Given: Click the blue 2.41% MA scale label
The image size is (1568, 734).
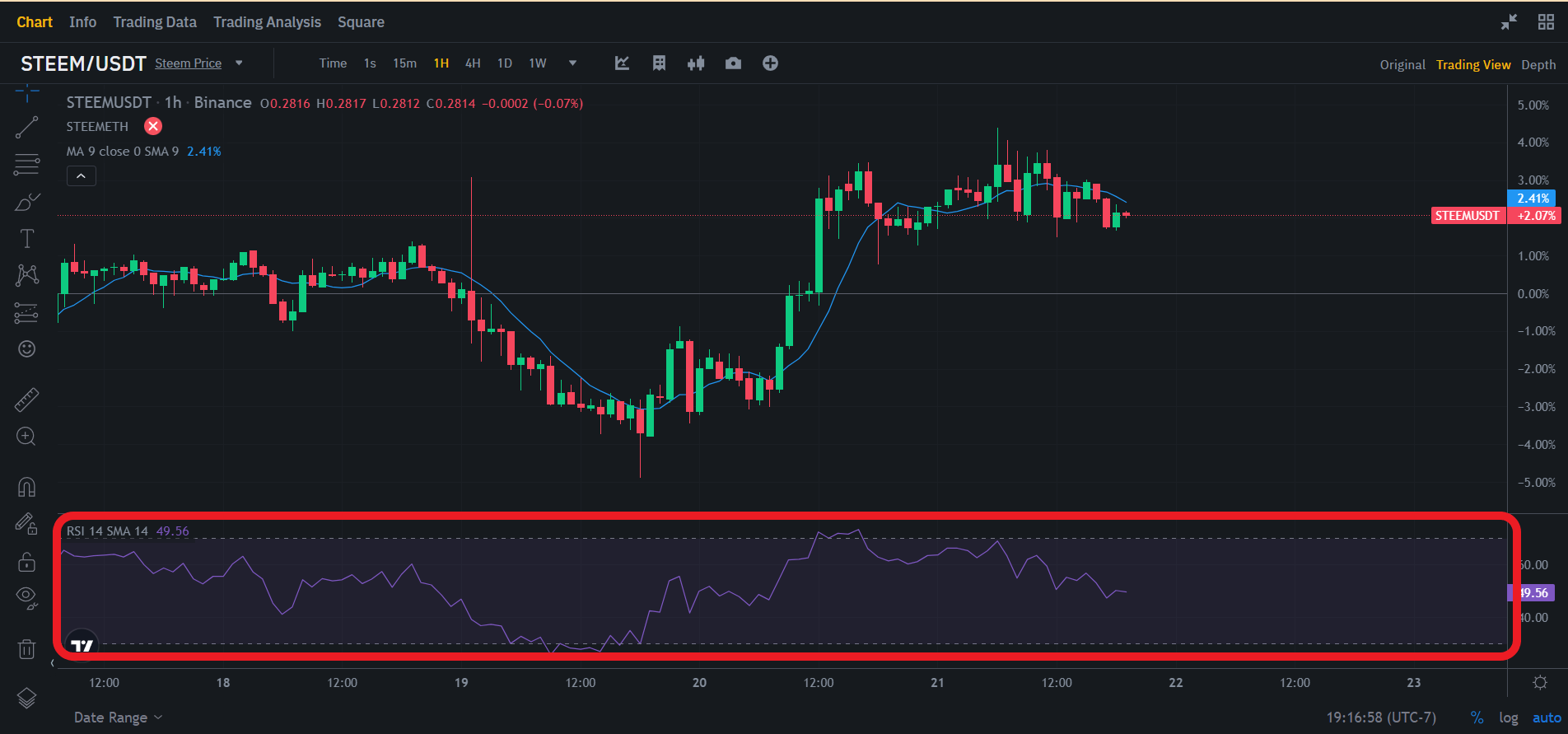Looking at the screenshot, I should pos(1533,199).
